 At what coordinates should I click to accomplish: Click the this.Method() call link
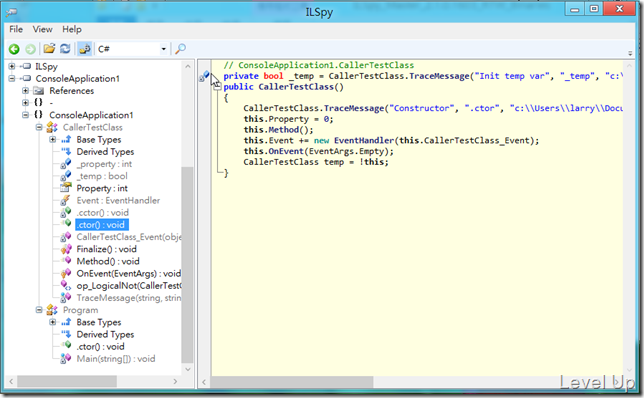(x=283, y=130)
